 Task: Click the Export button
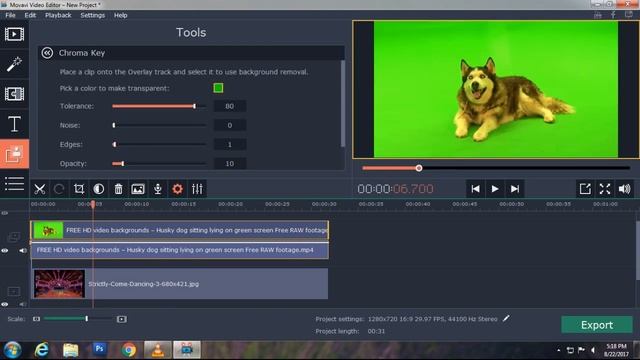(597, 325)
